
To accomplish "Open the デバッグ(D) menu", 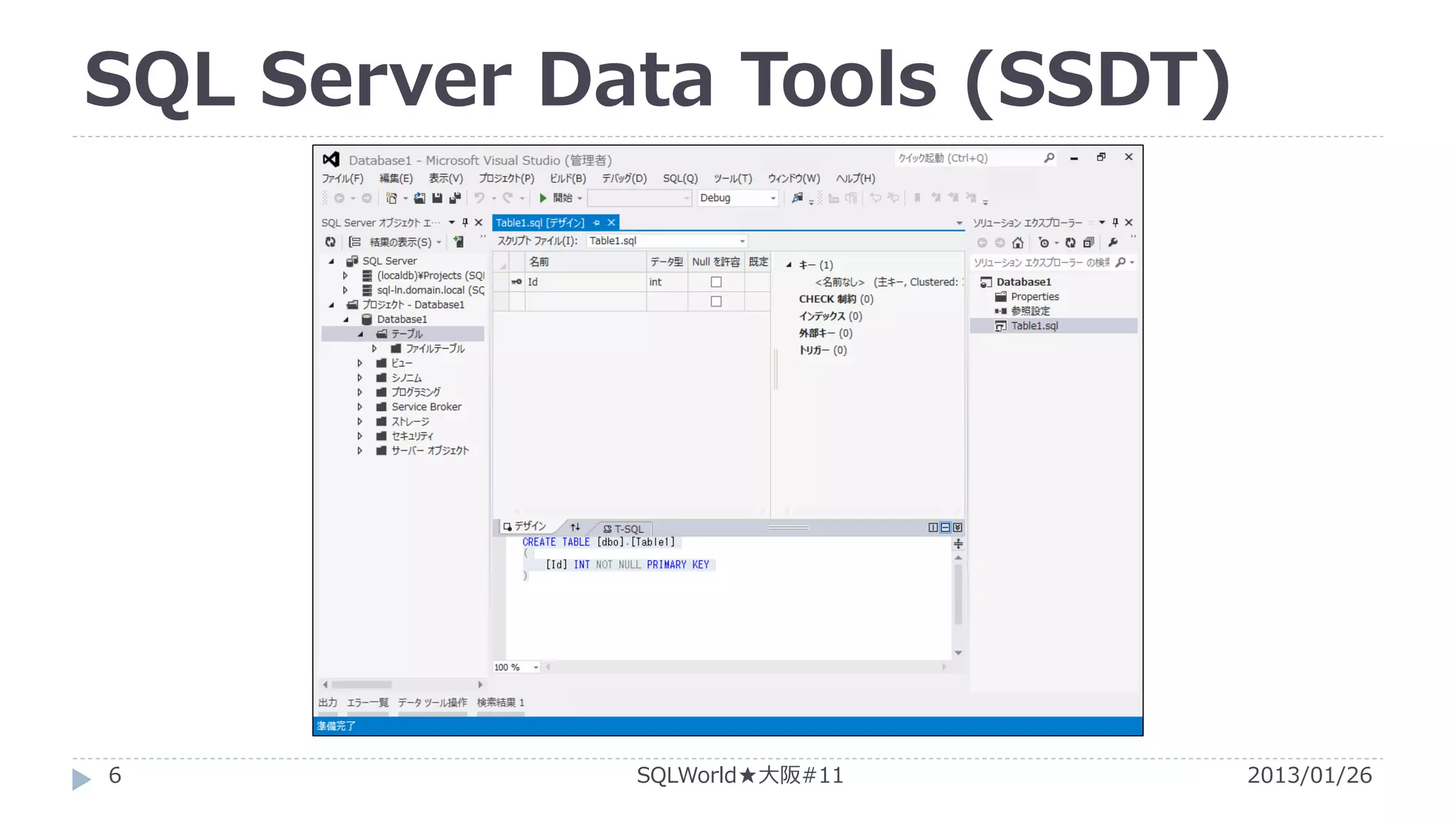I will (624, 178).
